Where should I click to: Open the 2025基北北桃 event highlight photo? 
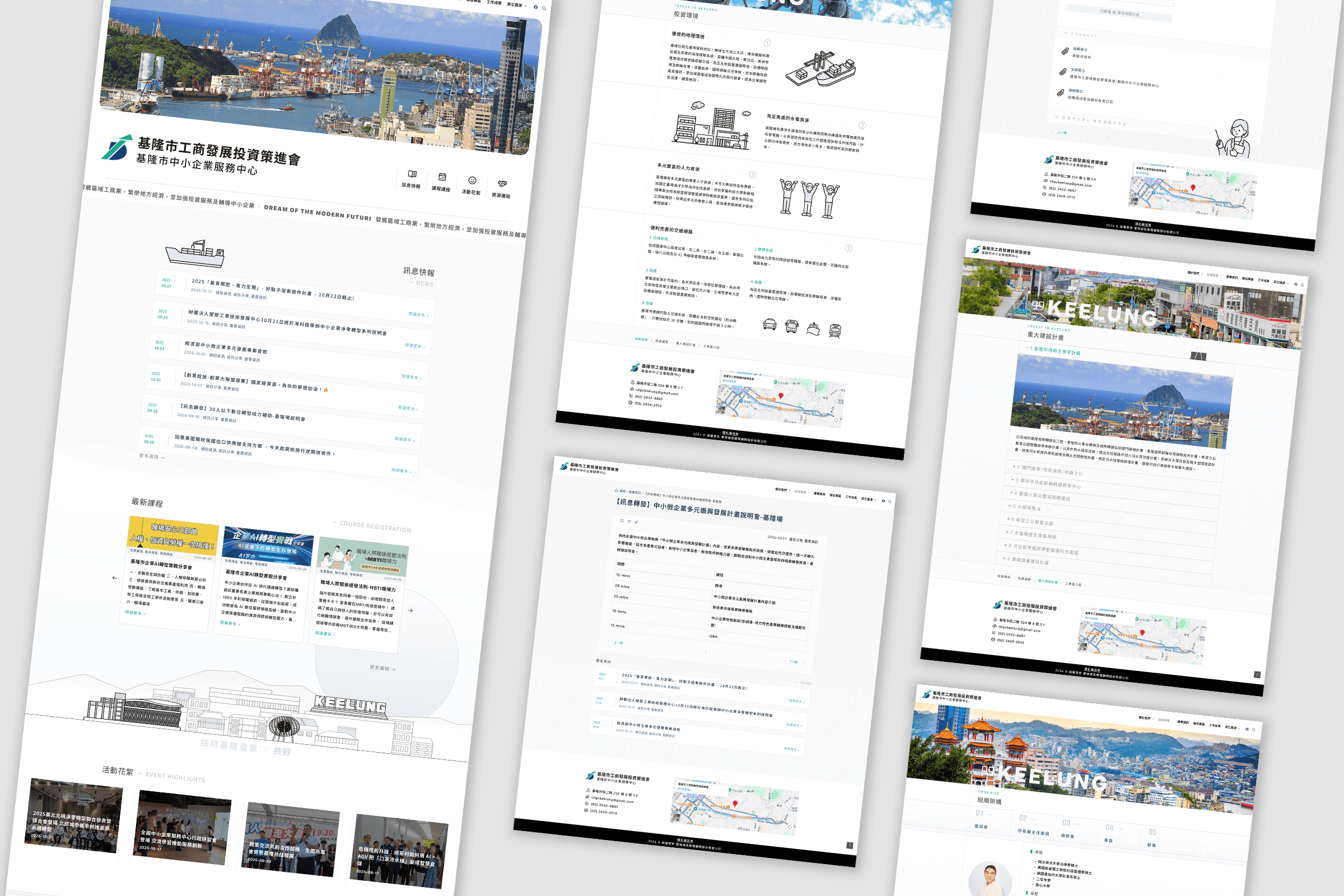click(x=73, y=815)
